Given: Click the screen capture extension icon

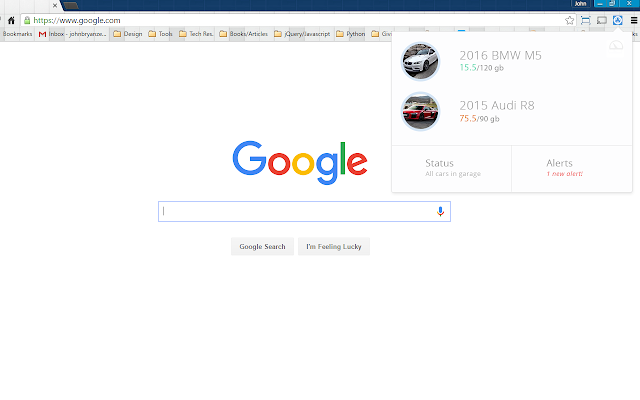Looking at the screenshot, I should 585,20.
